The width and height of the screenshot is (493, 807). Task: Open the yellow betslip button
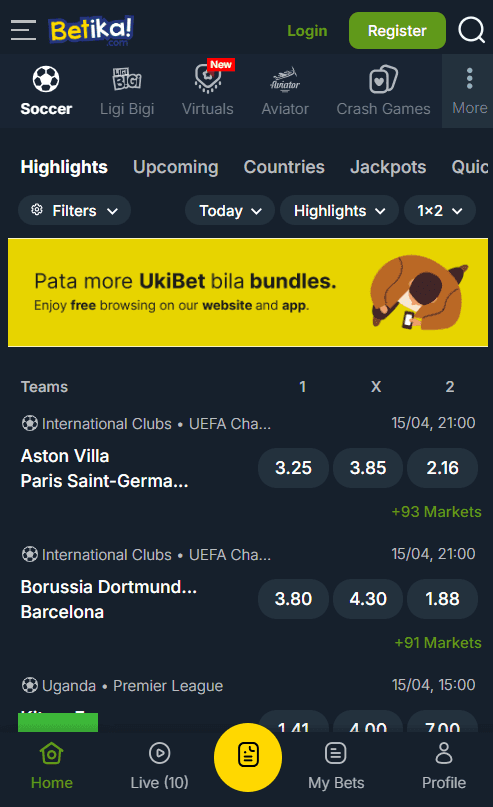pos(248,757)
